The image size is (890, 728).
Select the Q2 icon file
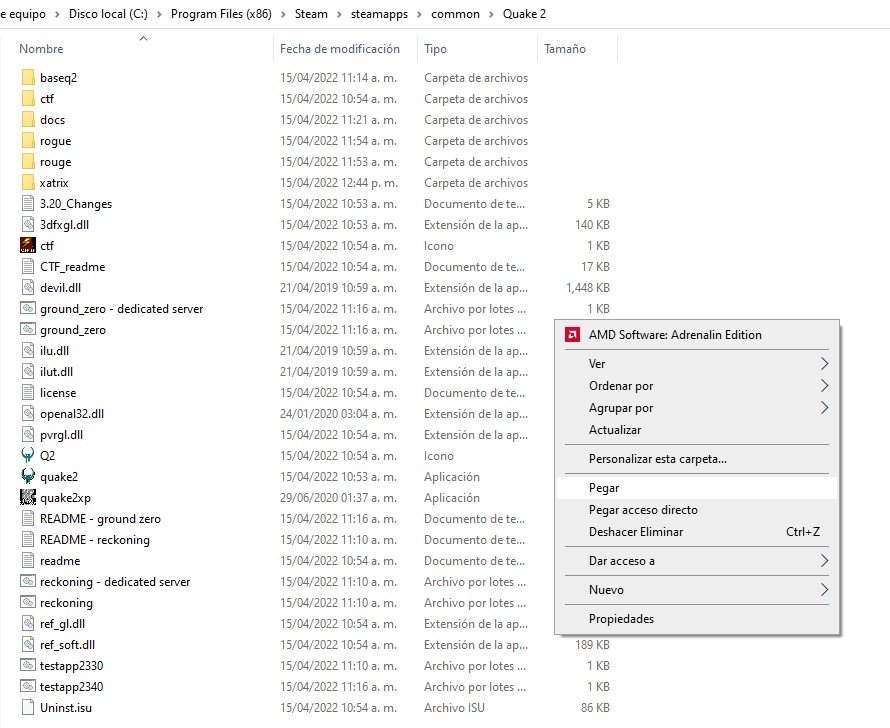[x=28, y=456]
